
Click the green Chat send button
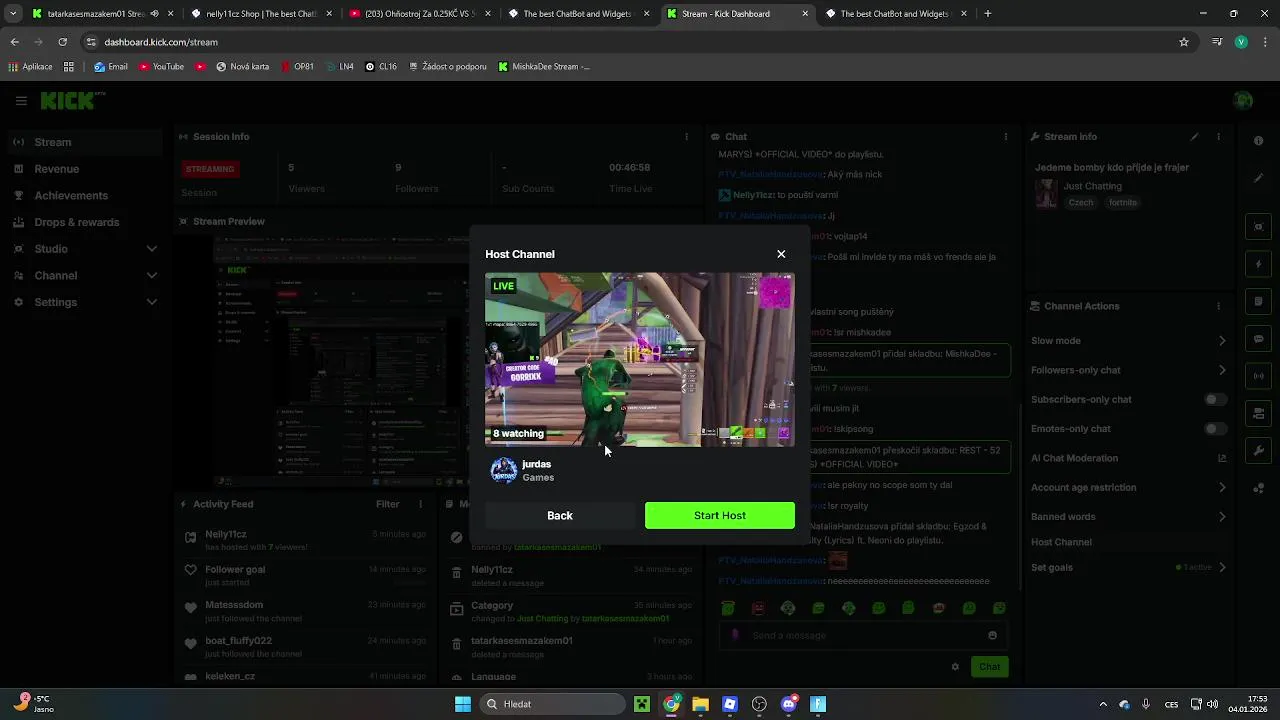(989, 667)
